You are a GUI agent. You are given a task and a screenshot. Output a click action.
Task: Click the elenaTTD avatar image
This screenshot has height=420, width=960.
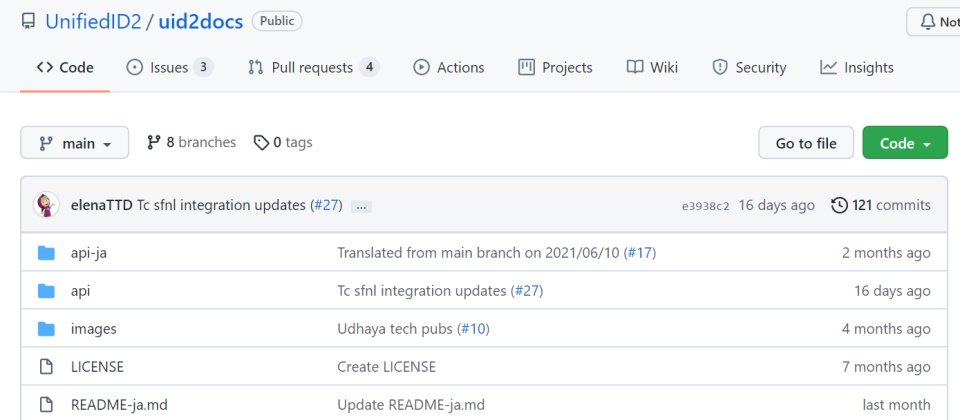(47, 205)
